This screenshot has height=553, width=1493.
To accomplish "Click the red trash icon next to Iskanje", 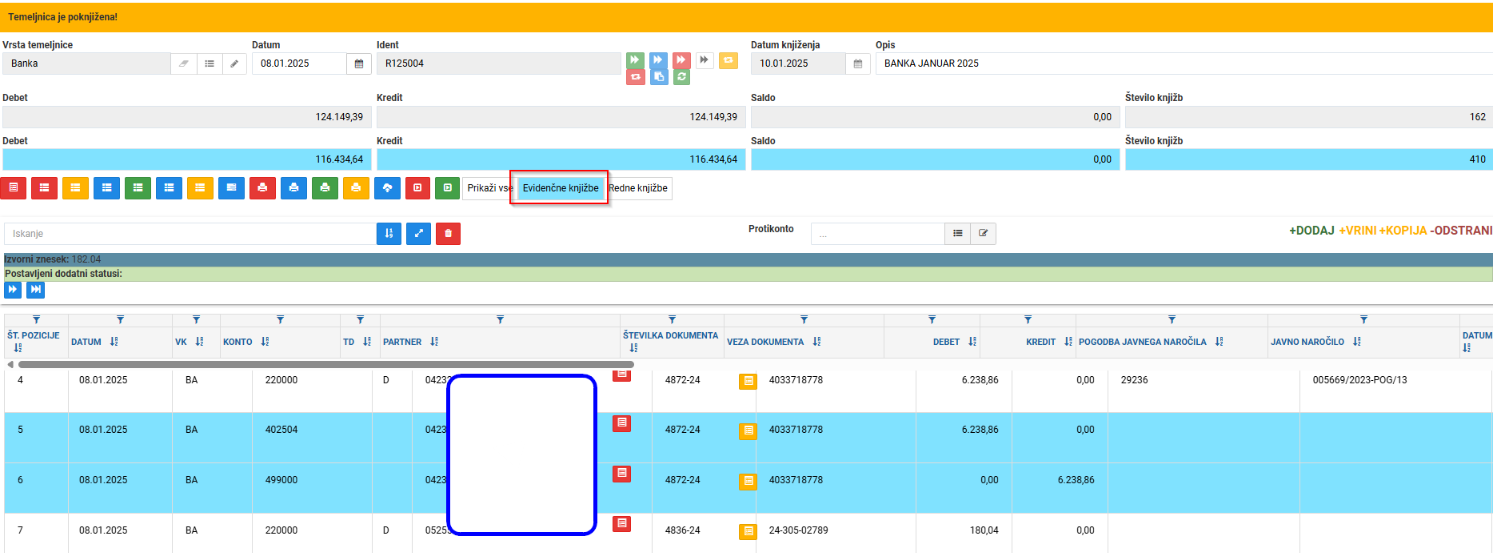I will 448,233.
